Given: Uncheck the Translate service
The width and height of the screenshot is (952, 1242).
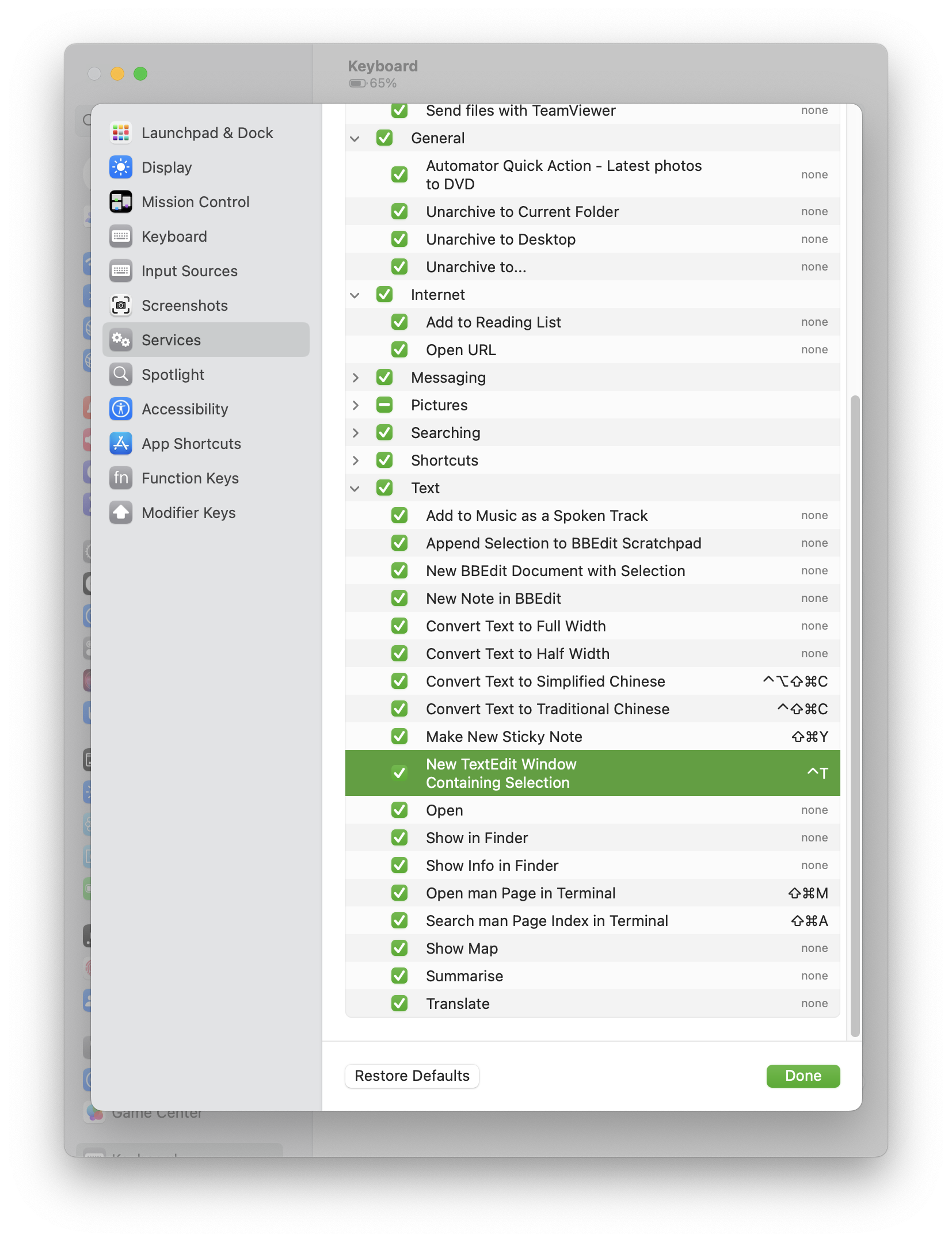Looking at the screenshot, I should click(x=399, y=1004).
